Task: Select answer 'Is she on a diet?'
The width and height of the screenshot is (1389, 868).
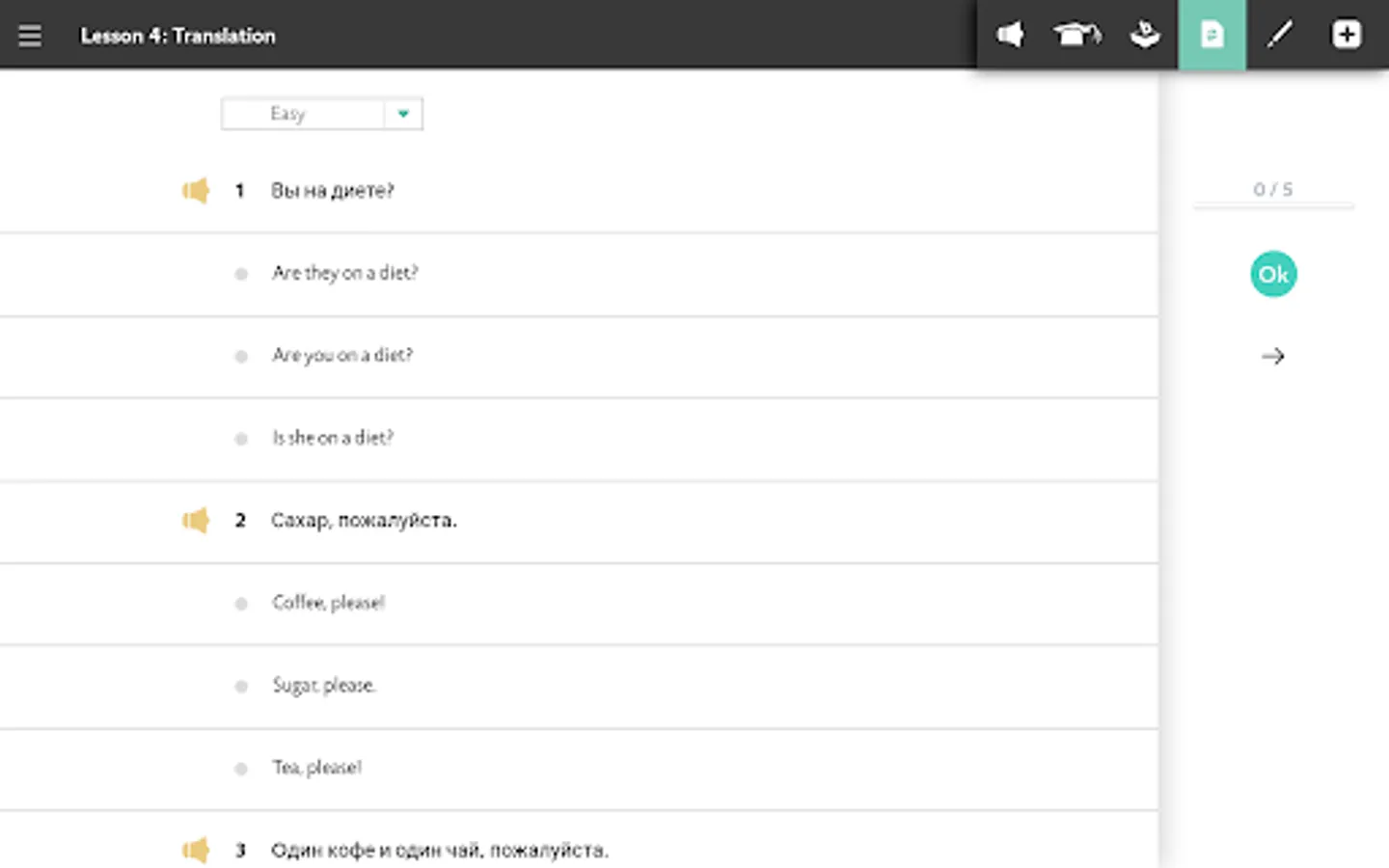Action: click(332, 438)
